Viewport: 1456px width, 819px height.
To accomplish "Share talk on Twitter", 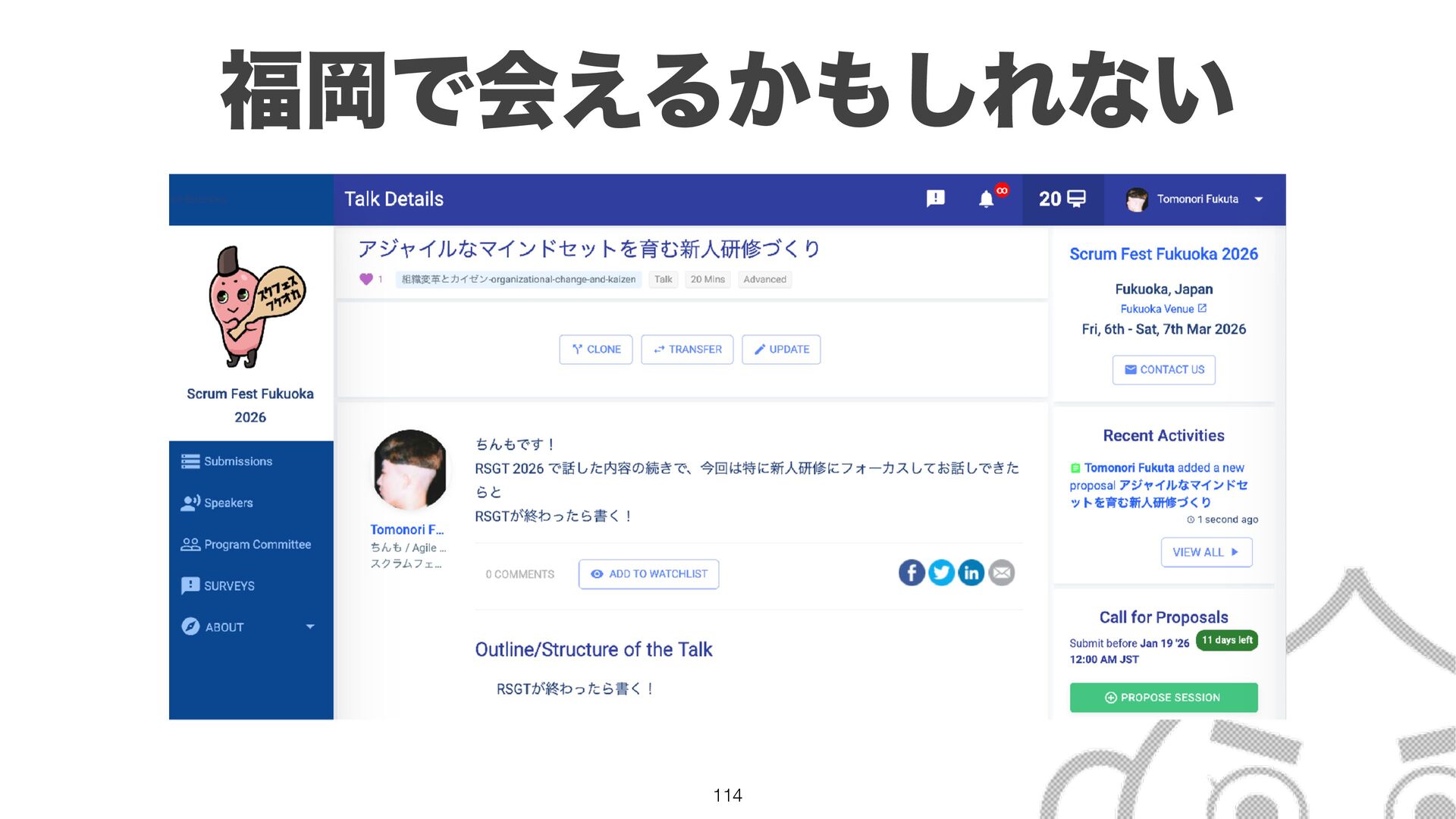I will pos(941,573).
